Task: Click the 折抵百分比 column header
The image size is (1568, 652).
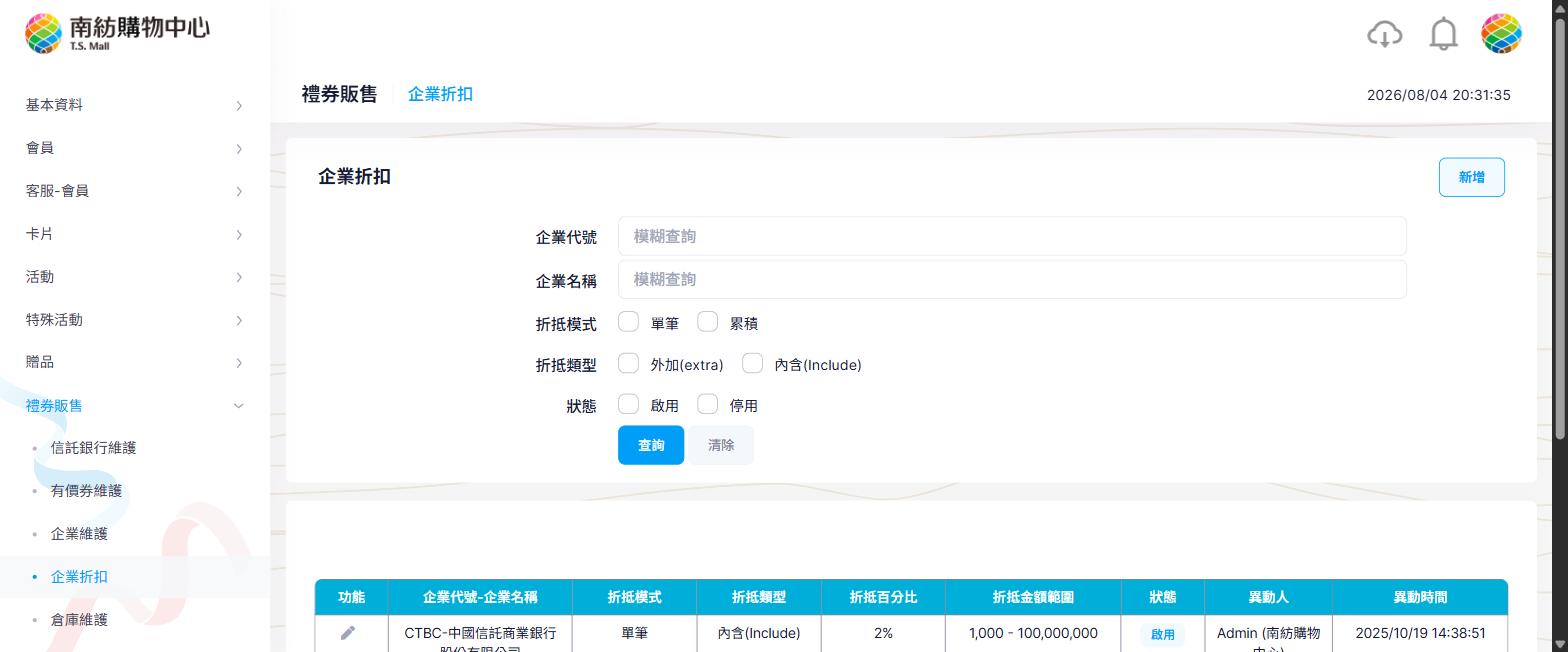Action: 883,597
